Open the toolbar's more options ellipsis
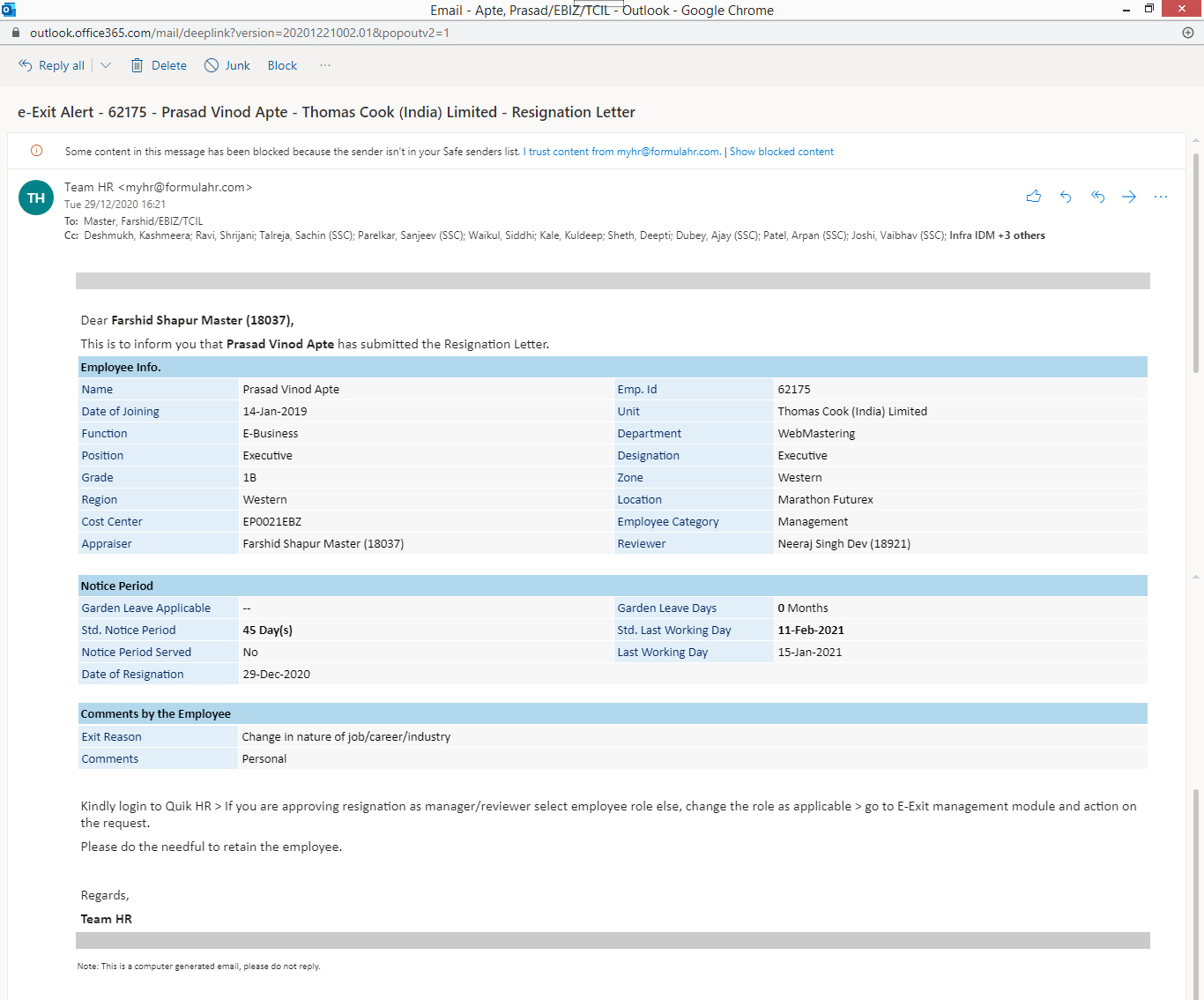 click(325, 65)
